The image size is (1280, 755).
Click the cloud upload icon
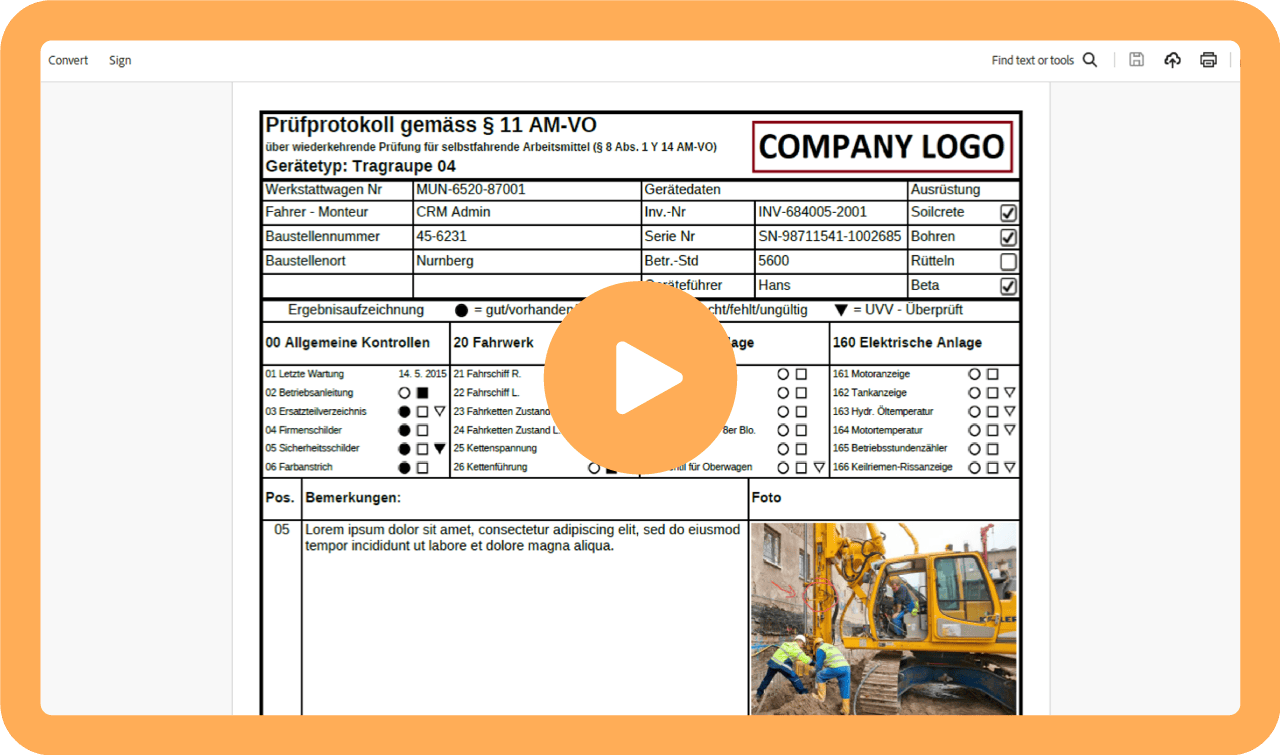(x=1172, y=60)
